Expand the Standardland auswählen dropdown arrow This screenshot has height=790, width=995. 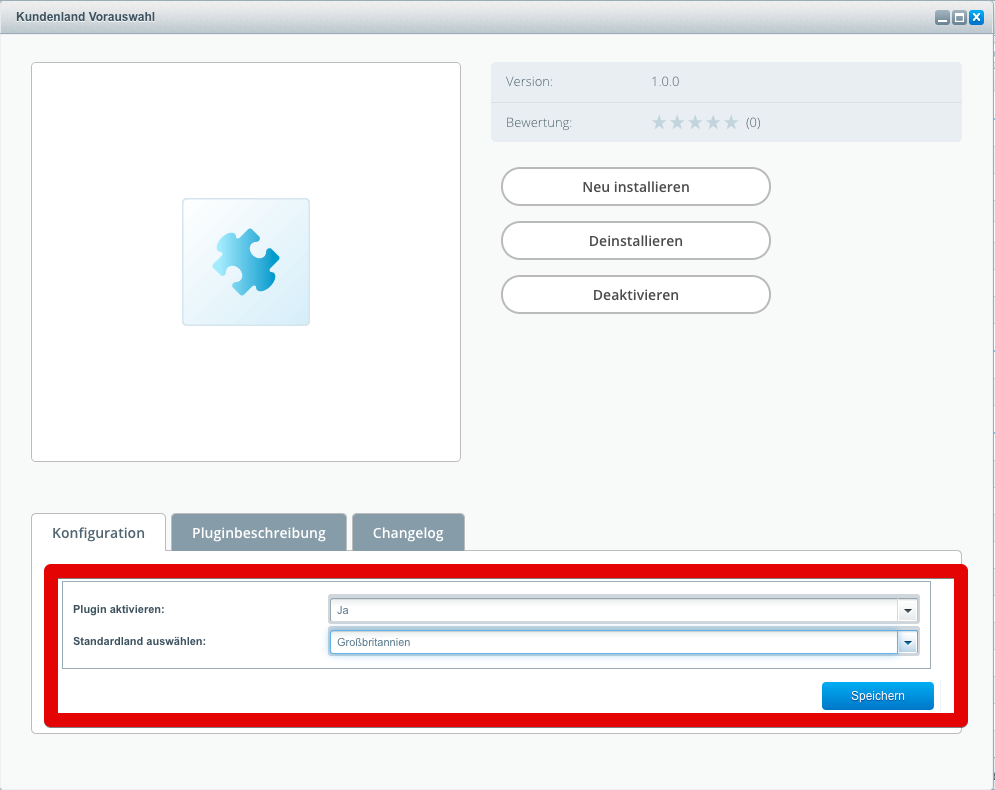908,642
